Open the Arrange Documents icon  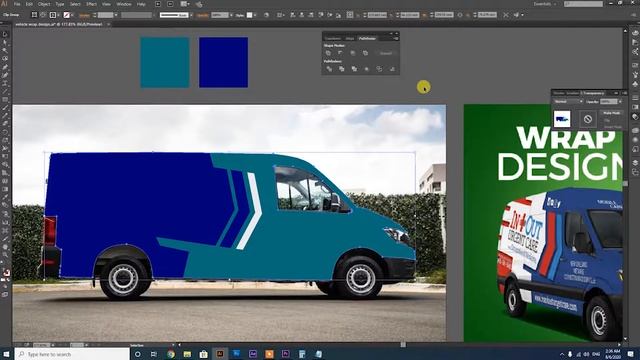click(184, 4)
